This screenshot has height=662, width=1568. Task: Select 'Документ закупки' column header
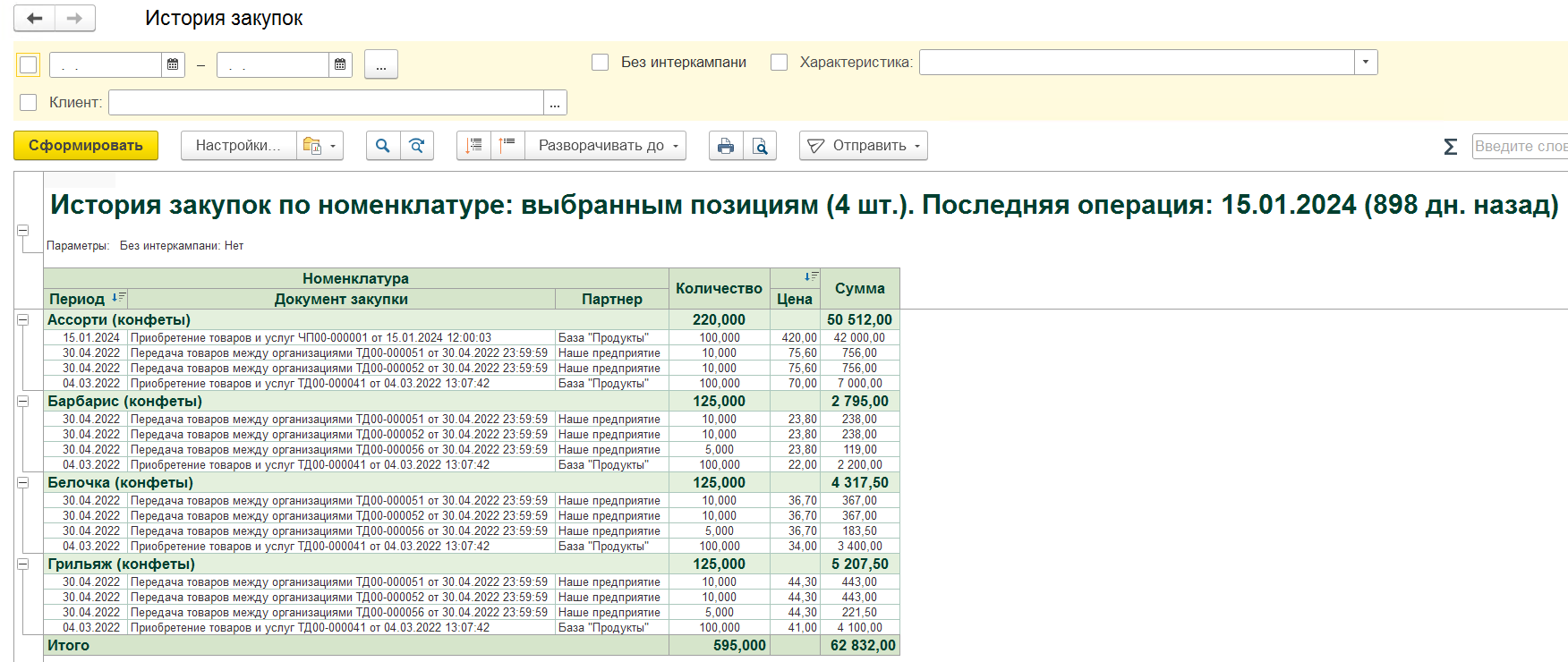pos(341,299)
